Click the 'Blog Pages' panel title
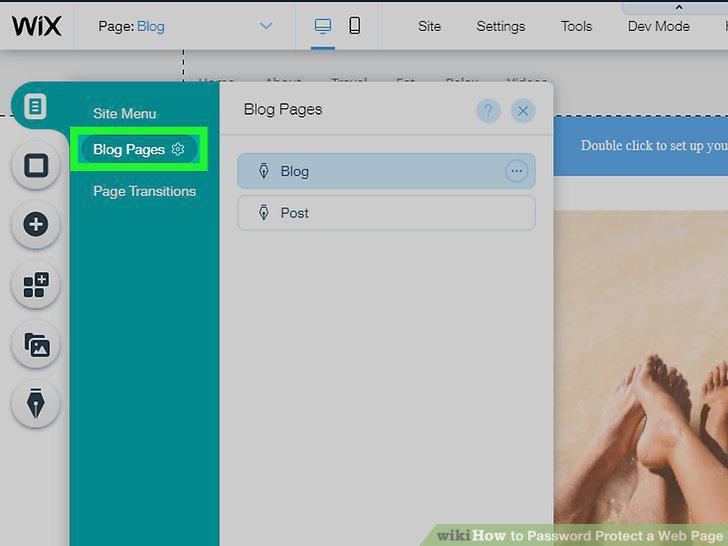The height and width of the screenshot is (546, 728). (x=283, y=110)
